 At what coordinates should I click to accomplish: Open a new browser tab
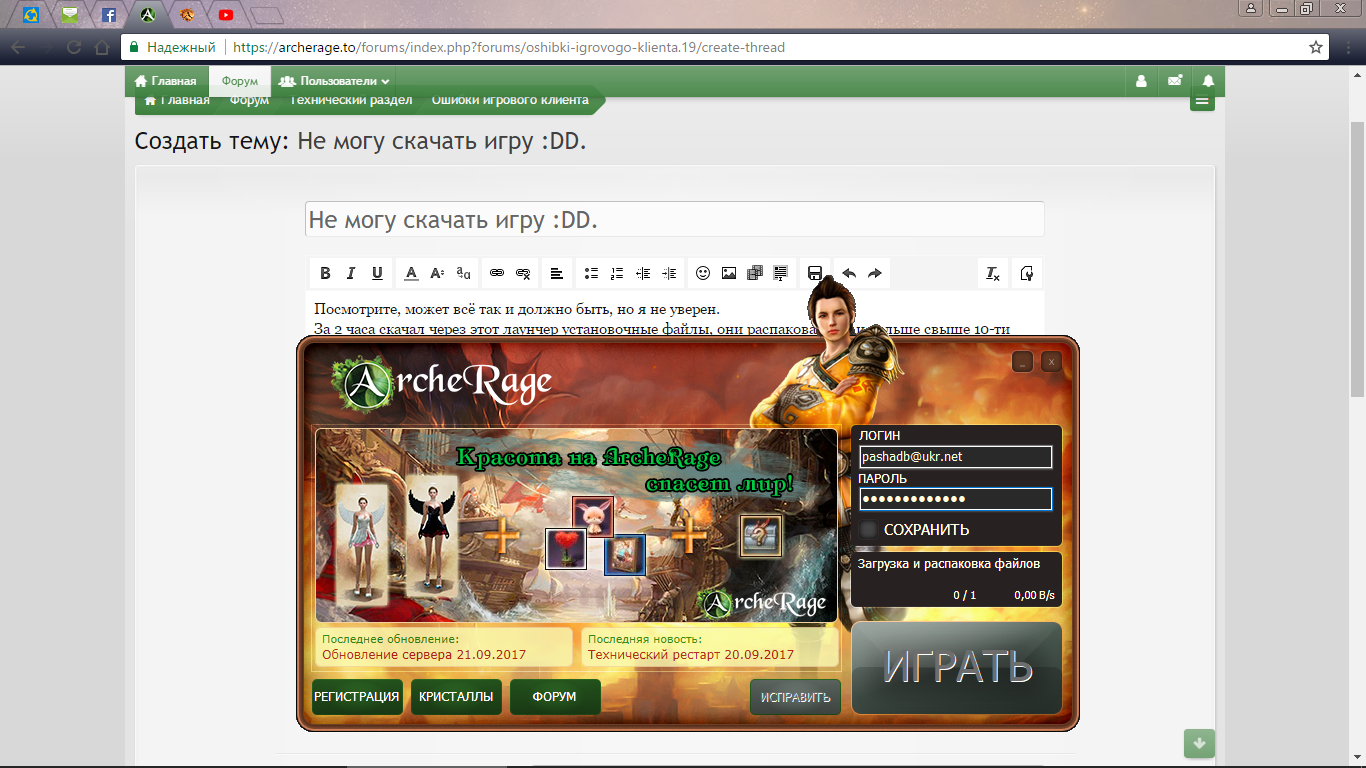[266, 15]
